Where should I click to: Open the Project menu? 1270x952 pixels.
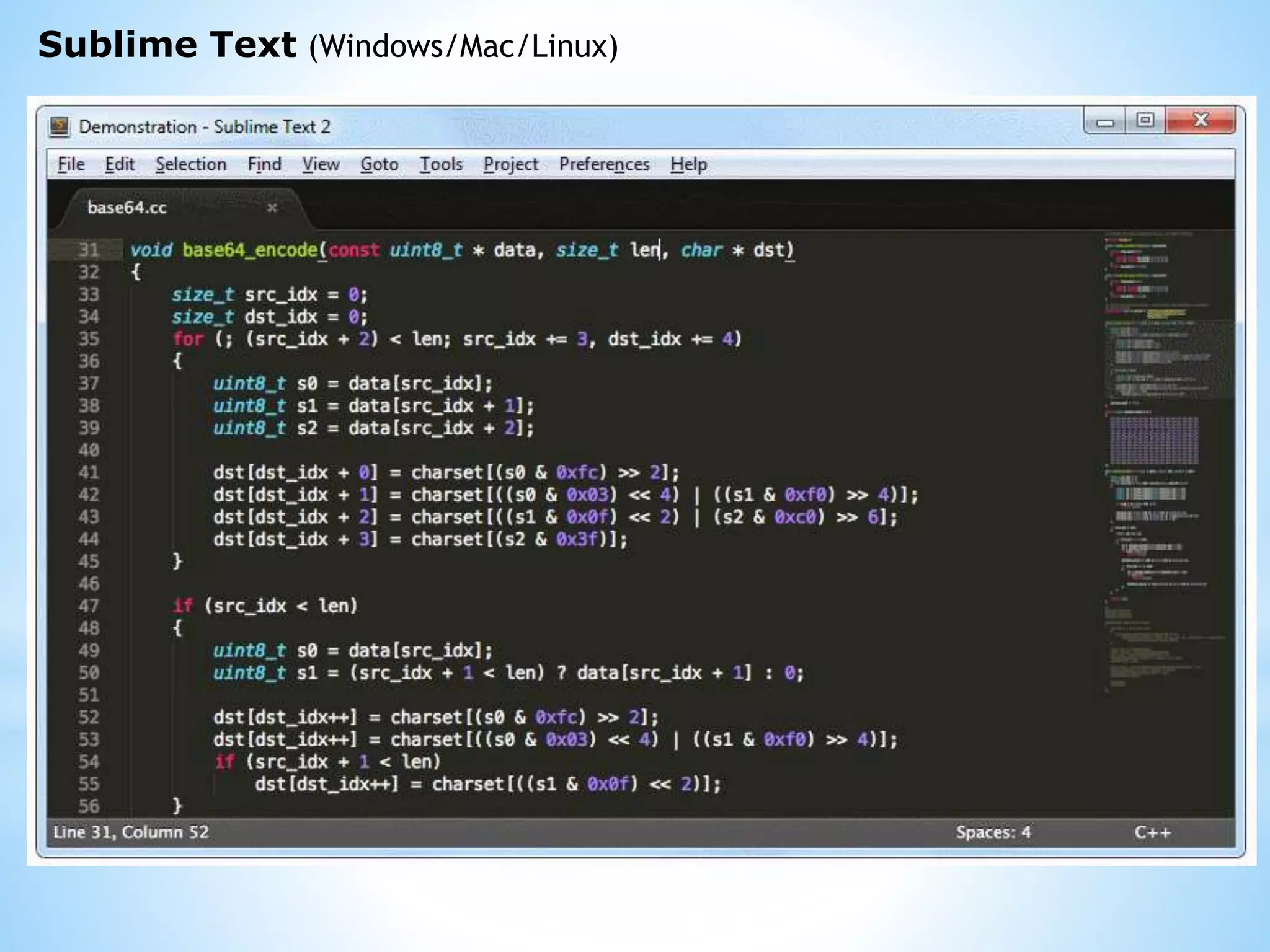pos(511,164)
